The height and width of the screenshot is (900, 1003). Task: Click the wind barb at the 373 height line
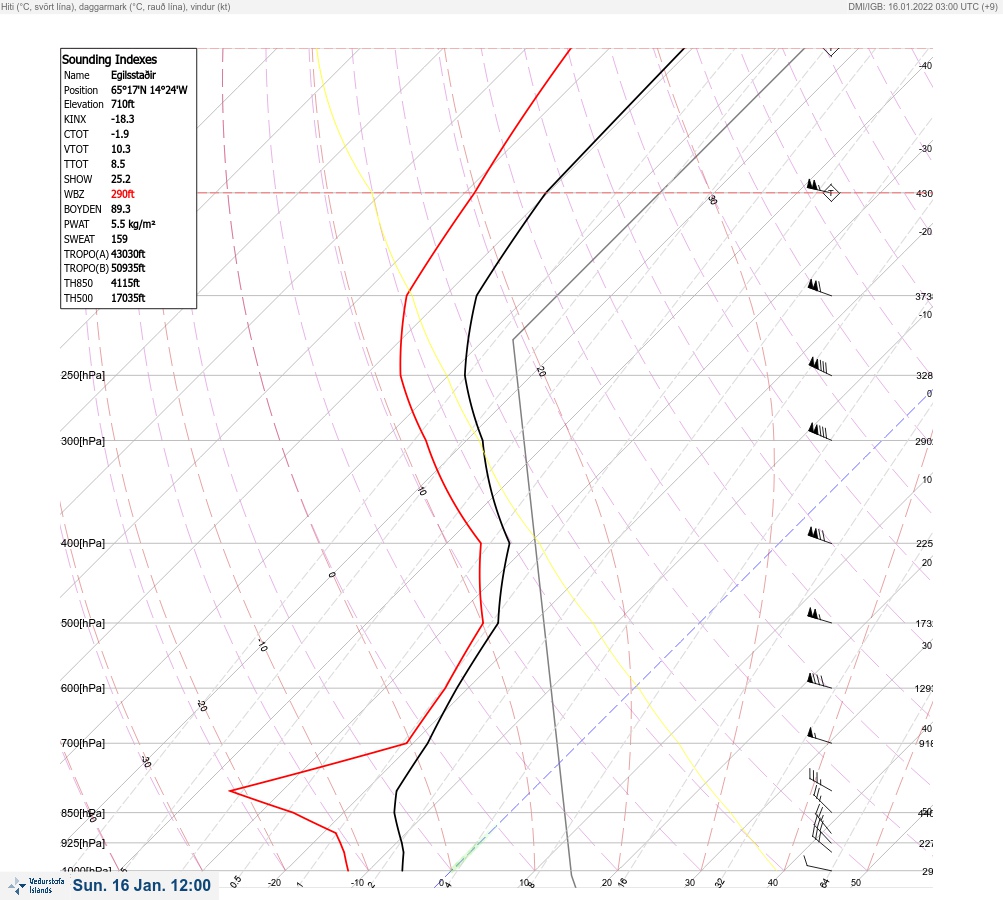(x=819, y=287)
